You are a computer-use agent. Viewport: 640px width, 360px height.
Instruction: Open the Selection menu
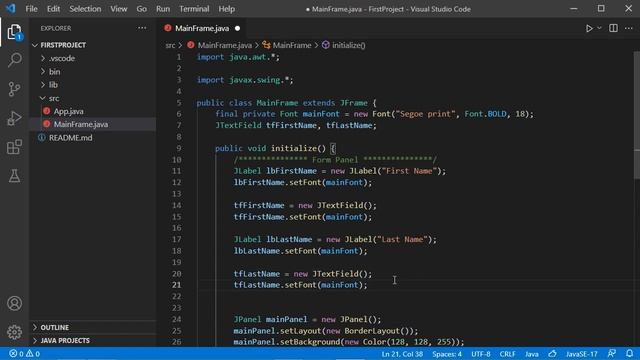pyautogui.click(x=85, y=9)
